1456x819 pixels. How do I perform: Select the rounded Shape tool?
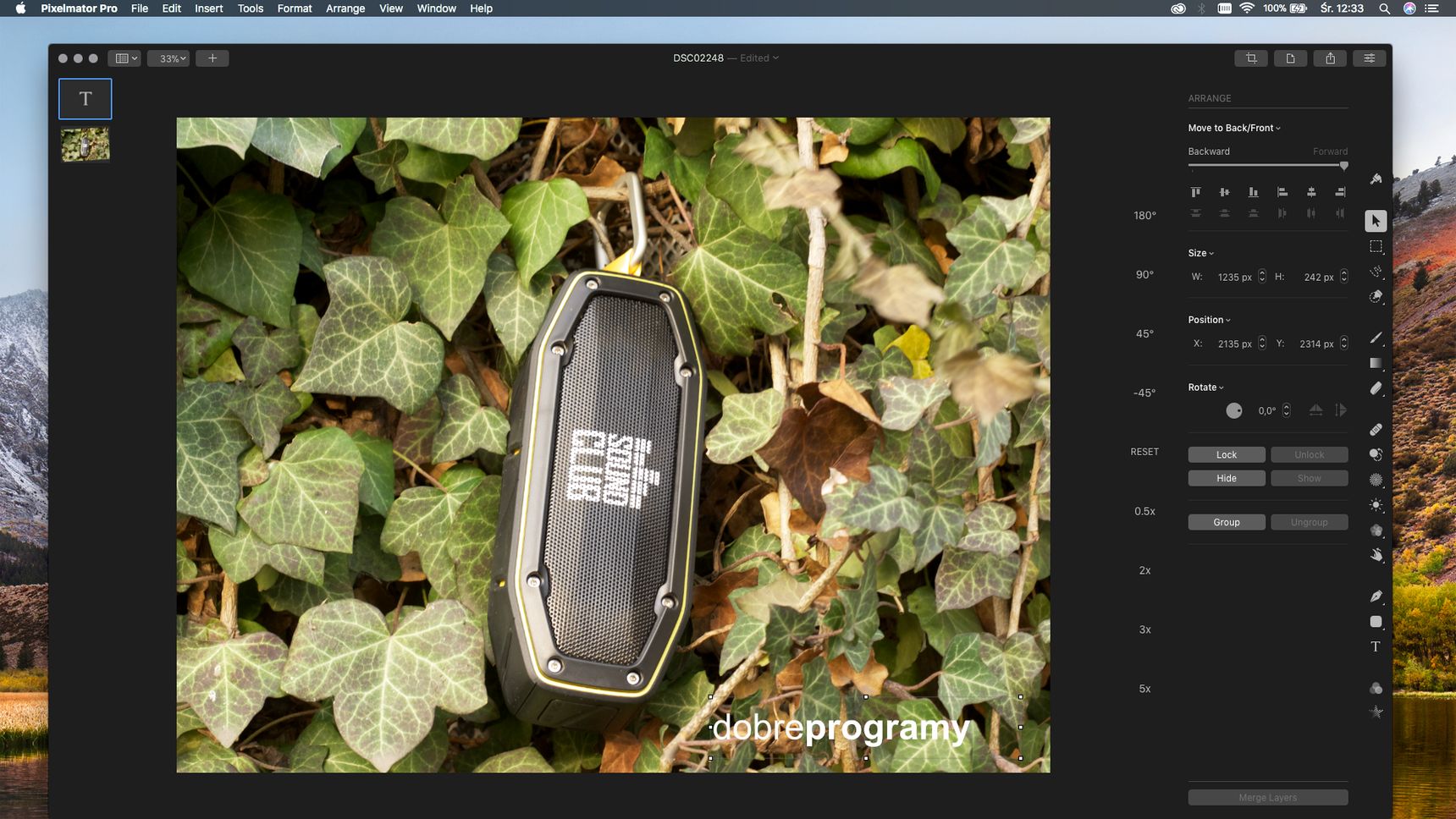tap(1376, 621)
